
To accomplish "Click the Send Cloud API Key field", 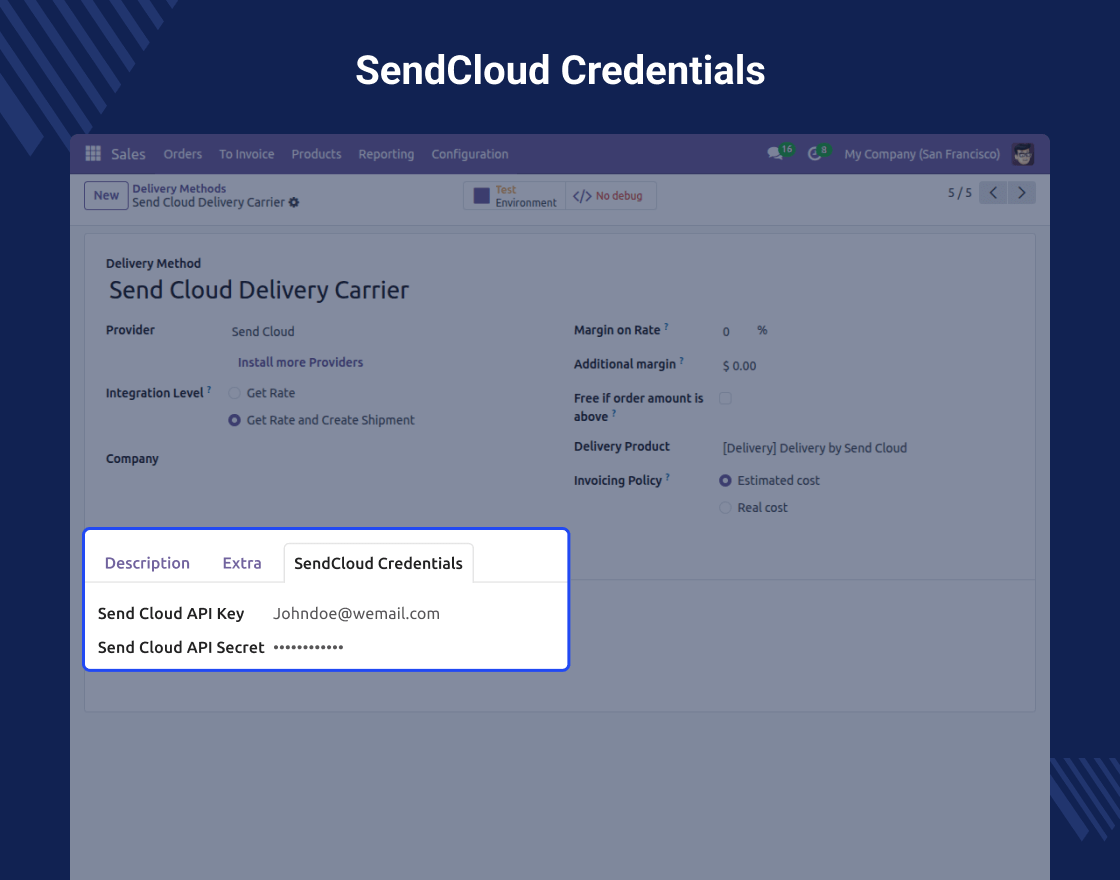I will [356, 614].
